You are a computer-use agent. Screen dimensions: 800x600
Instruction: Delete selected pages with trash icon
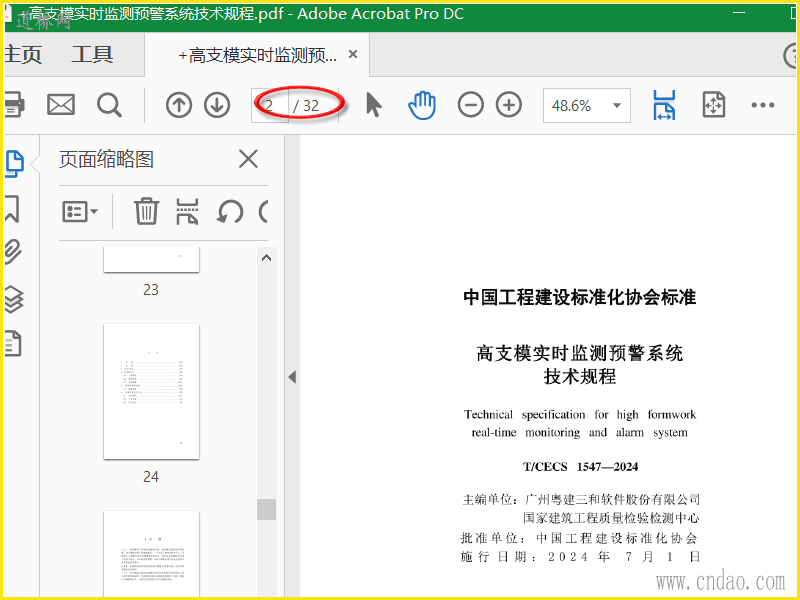(146, 211)
